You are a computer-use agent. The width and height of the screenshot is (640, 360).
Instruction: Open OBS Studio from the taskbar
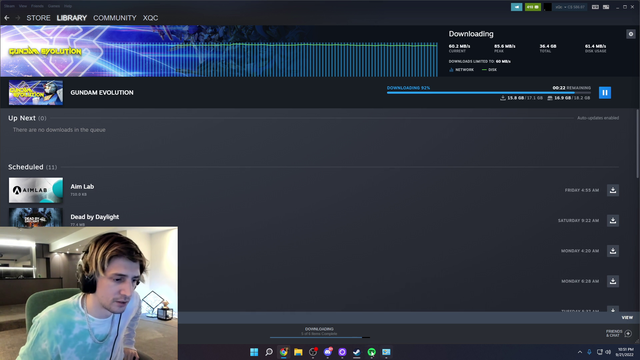313,352
